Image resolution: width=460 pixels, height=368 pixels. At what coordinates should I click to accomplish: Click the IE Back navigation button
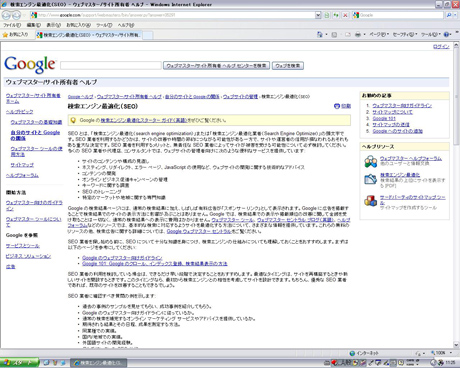click(6, 15)
